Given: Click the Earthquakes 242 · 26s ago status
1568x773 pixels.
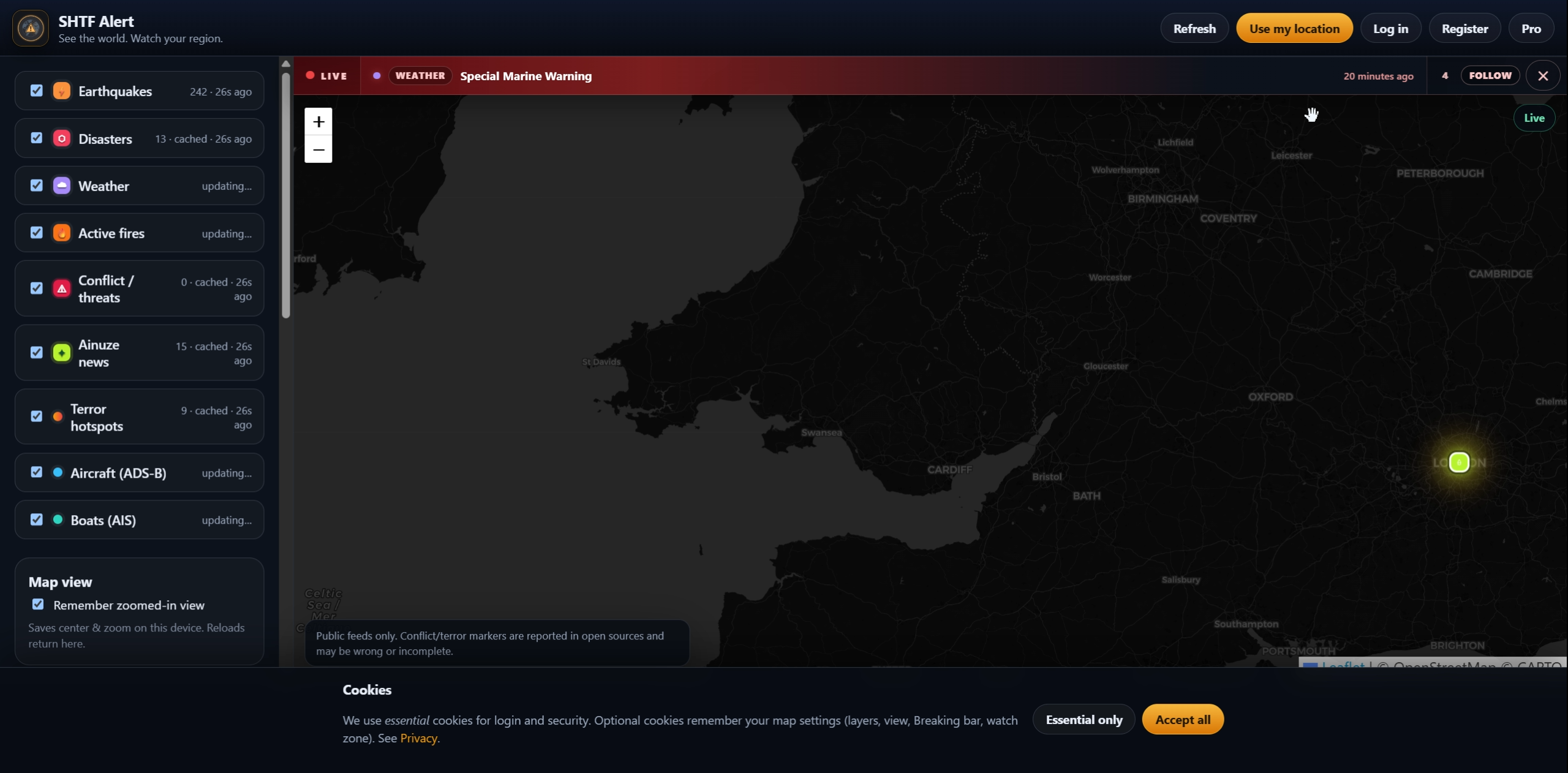Looking at the screenshot, I should (221, 91).
